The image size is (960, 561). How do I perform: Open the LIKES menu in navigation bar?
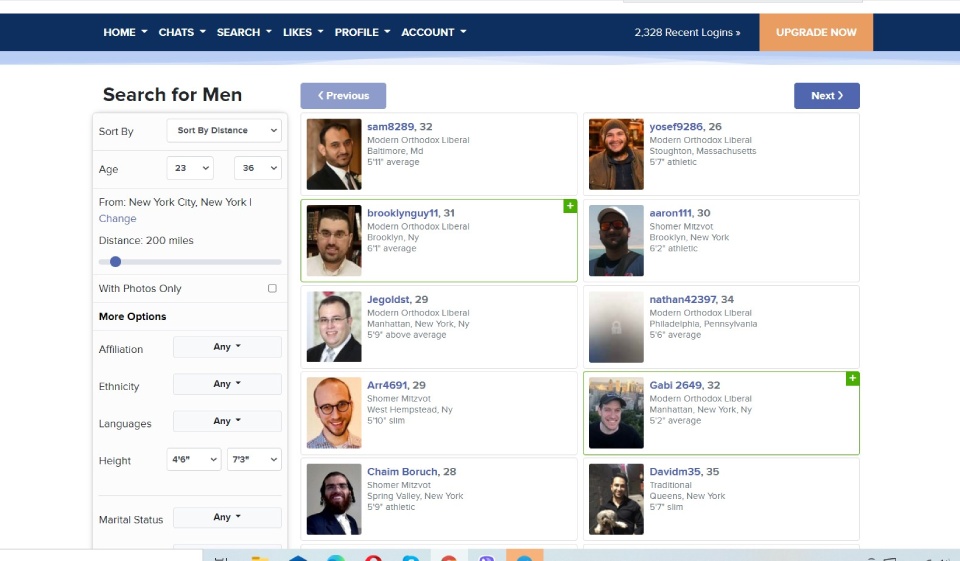(303, 32)
